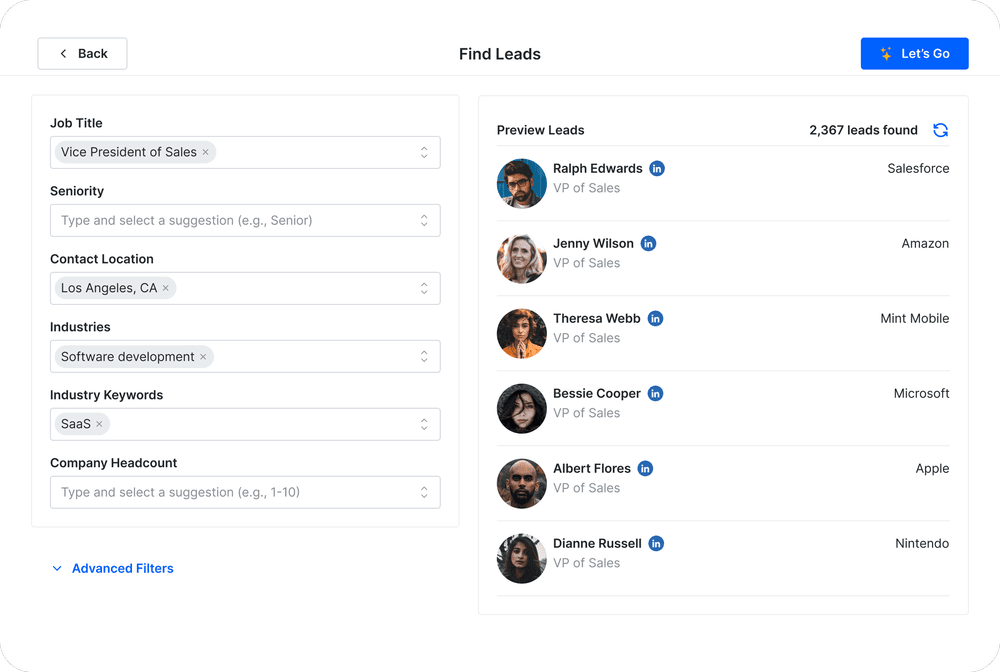Select the Ralph Edwards name
Image resolution: width=1000 pixels, height=672 pixels.
tap(598, 168)
